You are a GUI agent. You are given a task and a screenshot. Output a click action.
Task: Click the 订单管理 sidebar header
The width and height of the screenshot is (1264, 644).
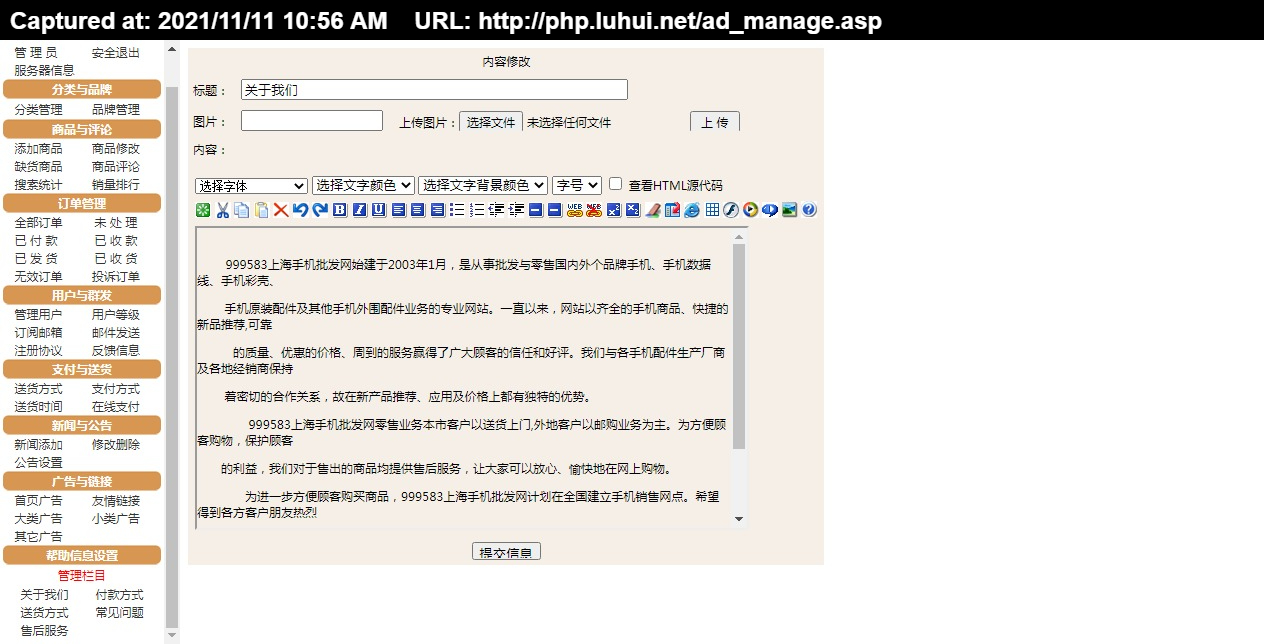pyautogui.click(x=82, y=203)
